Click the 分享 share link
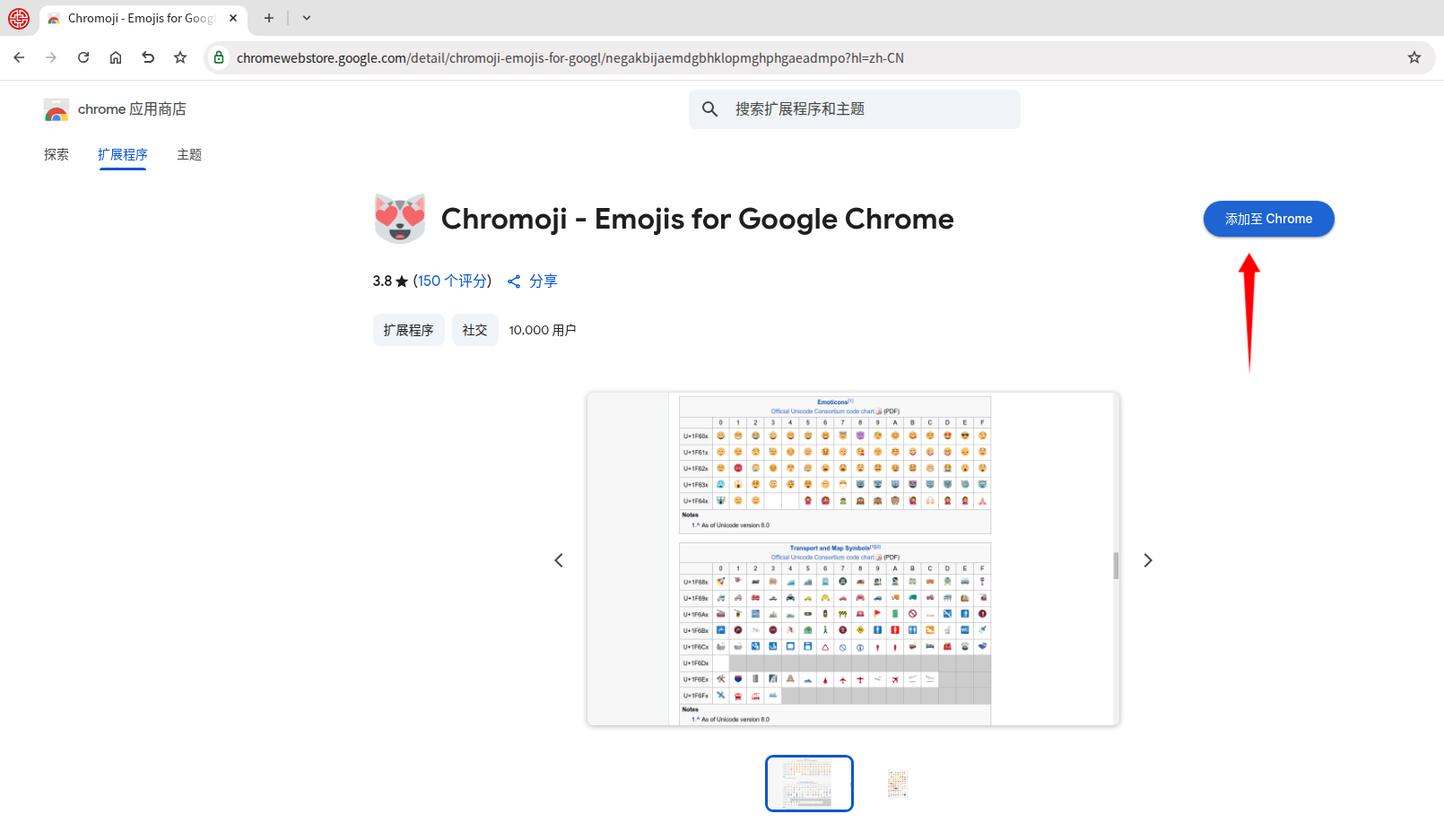This screenshot has height=840, width=1444. tap(533, 281)
